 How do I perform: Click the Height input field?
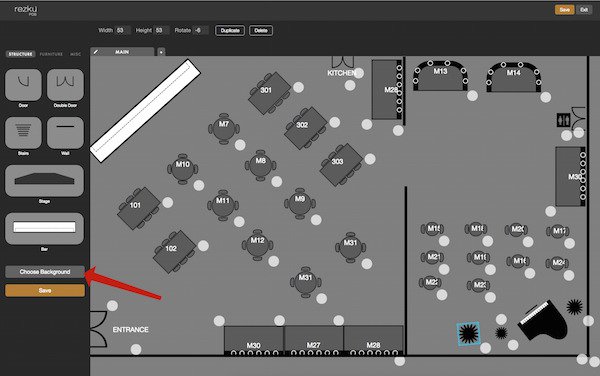coord(161,30)
